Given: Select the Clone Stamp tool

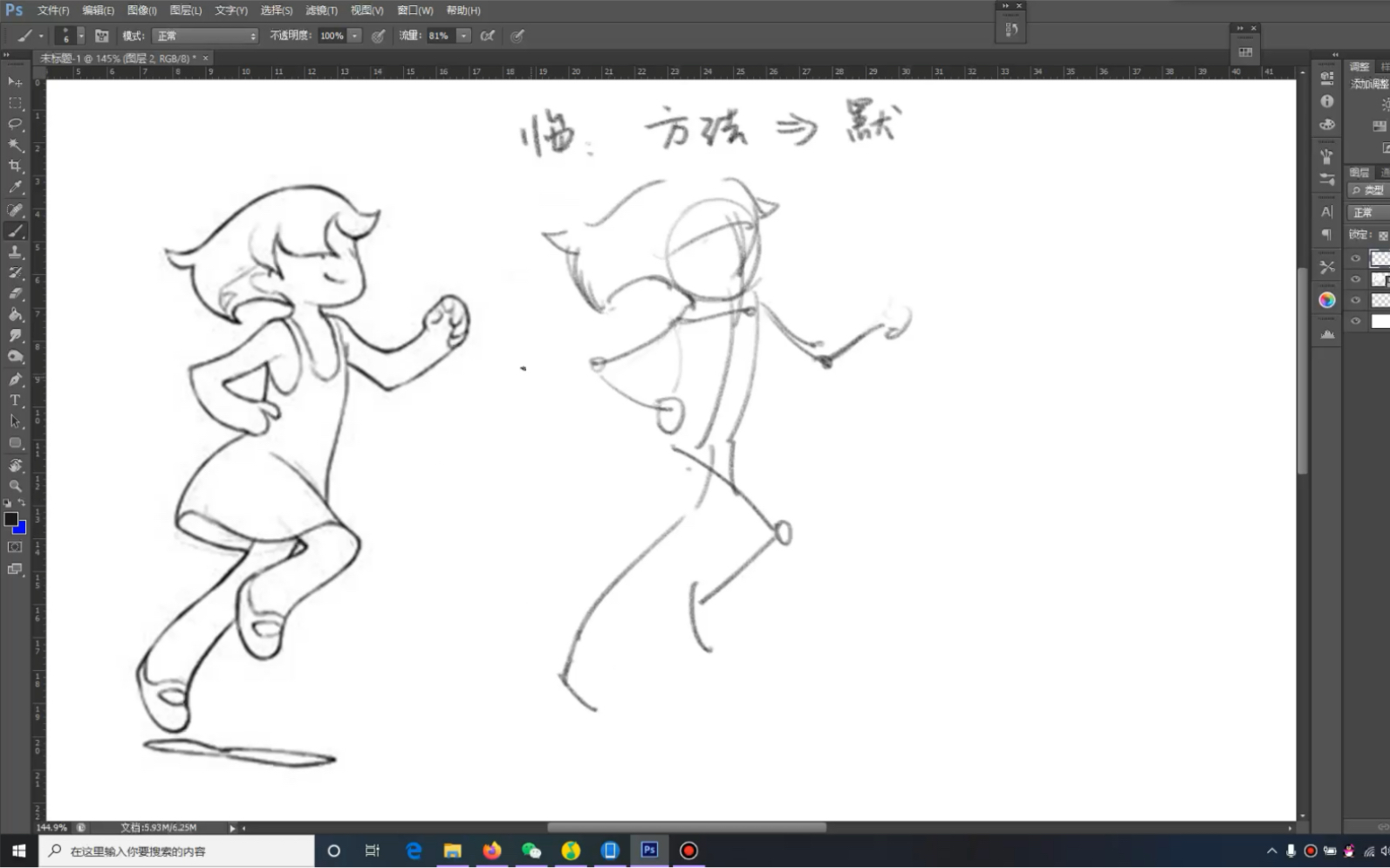Looking at the screenshot, I should [15, 252].
